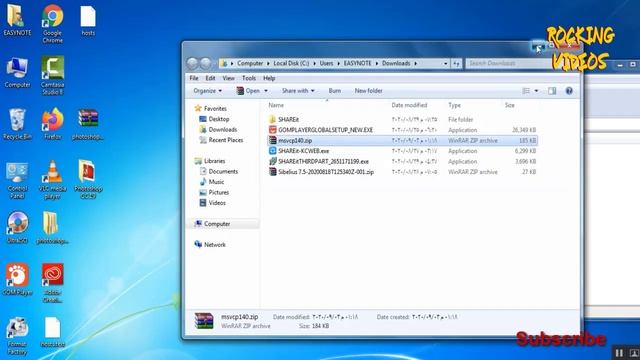
Task: Open the Adobe Creative Cloud shortcut
Action: (x=52, y=283)
